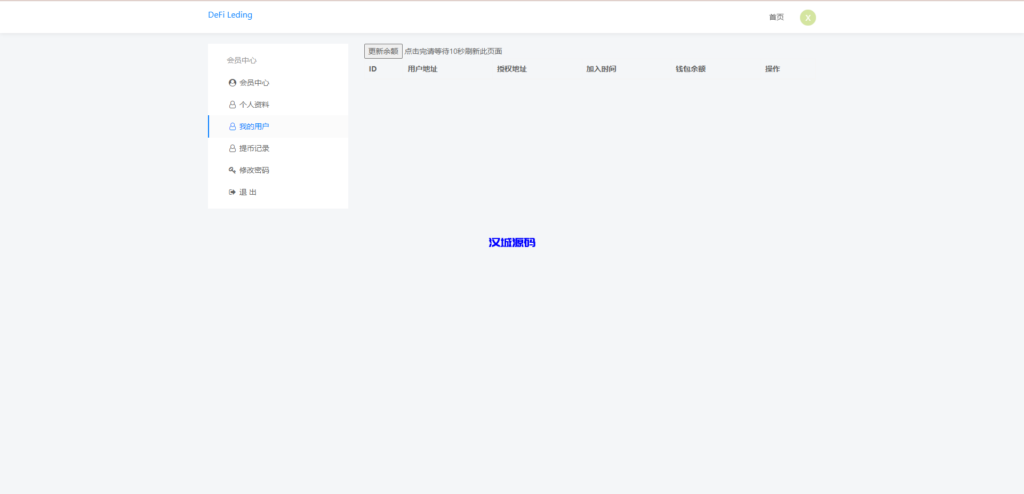Click the 钱包余额 column header
Image resolution: width=1024 pixels, height=494 pixels.
click(x=690, y=69)
